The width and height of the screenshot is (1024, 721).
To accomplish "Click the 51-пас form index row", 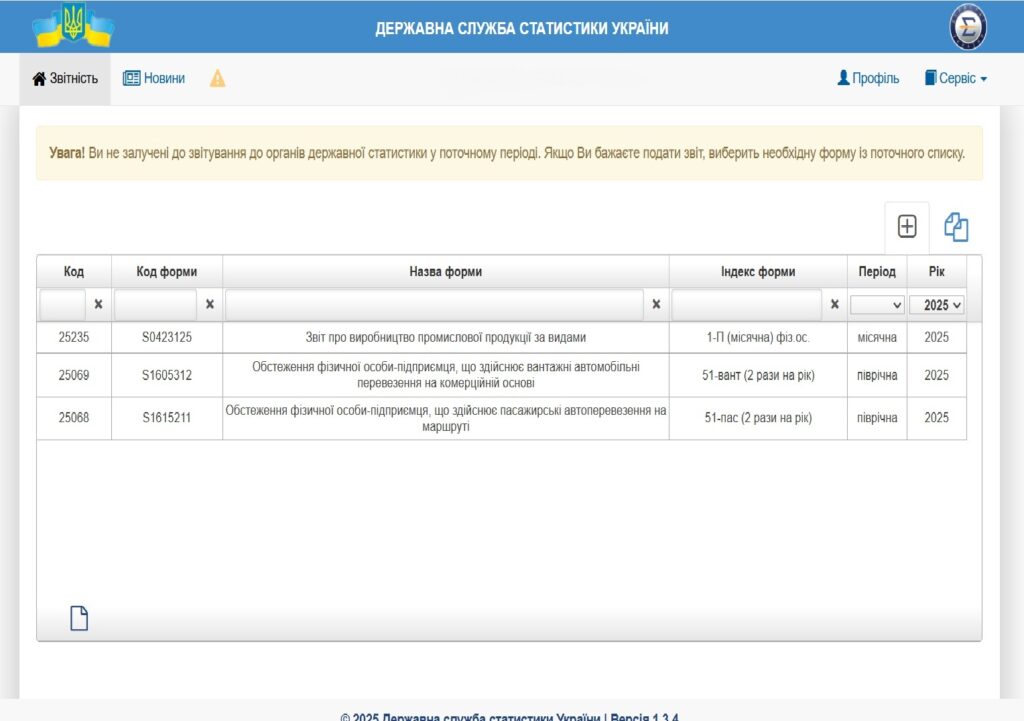I will pyautogui.click(x=758, y=418).
